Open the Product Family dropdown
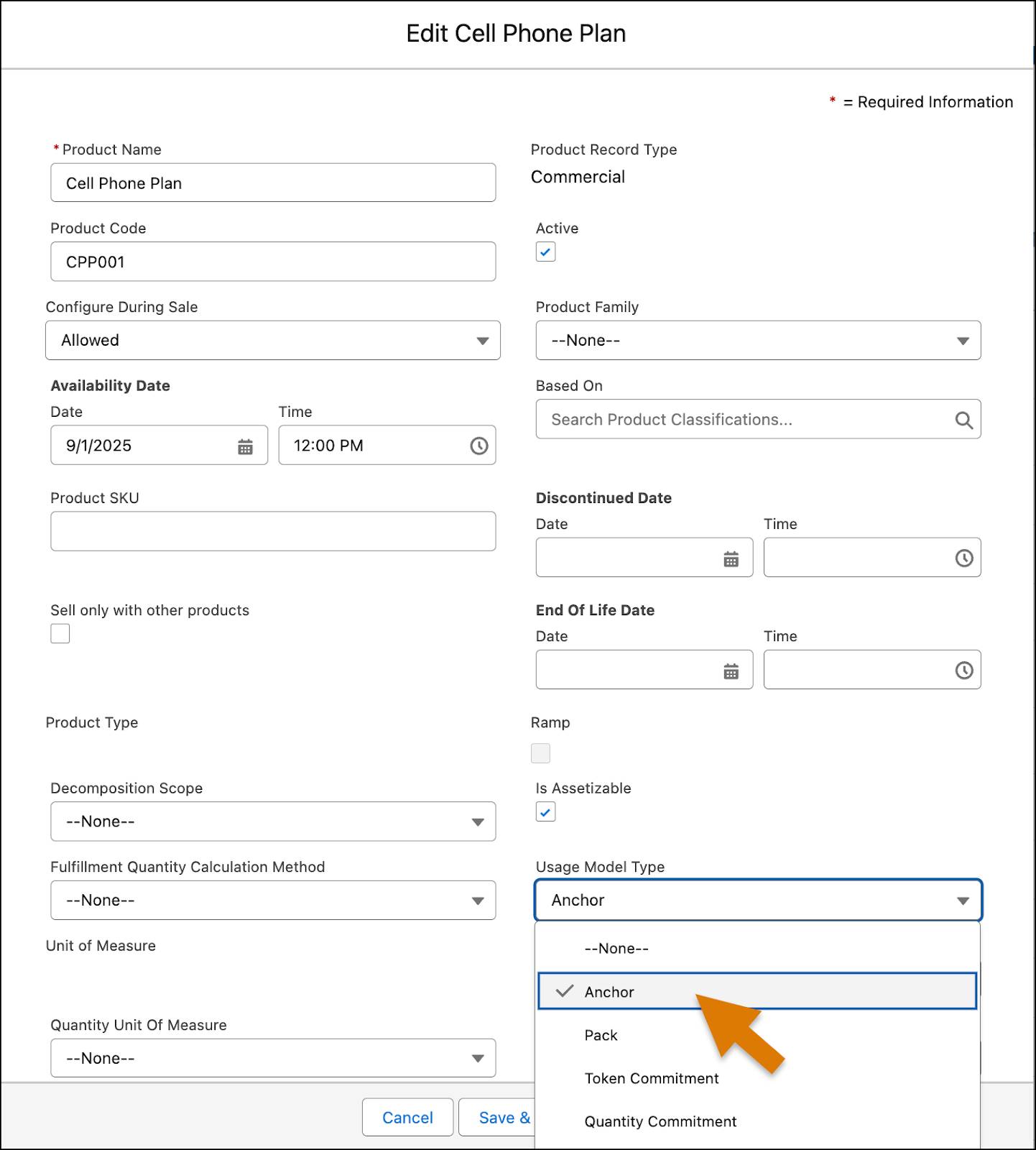 758,341
